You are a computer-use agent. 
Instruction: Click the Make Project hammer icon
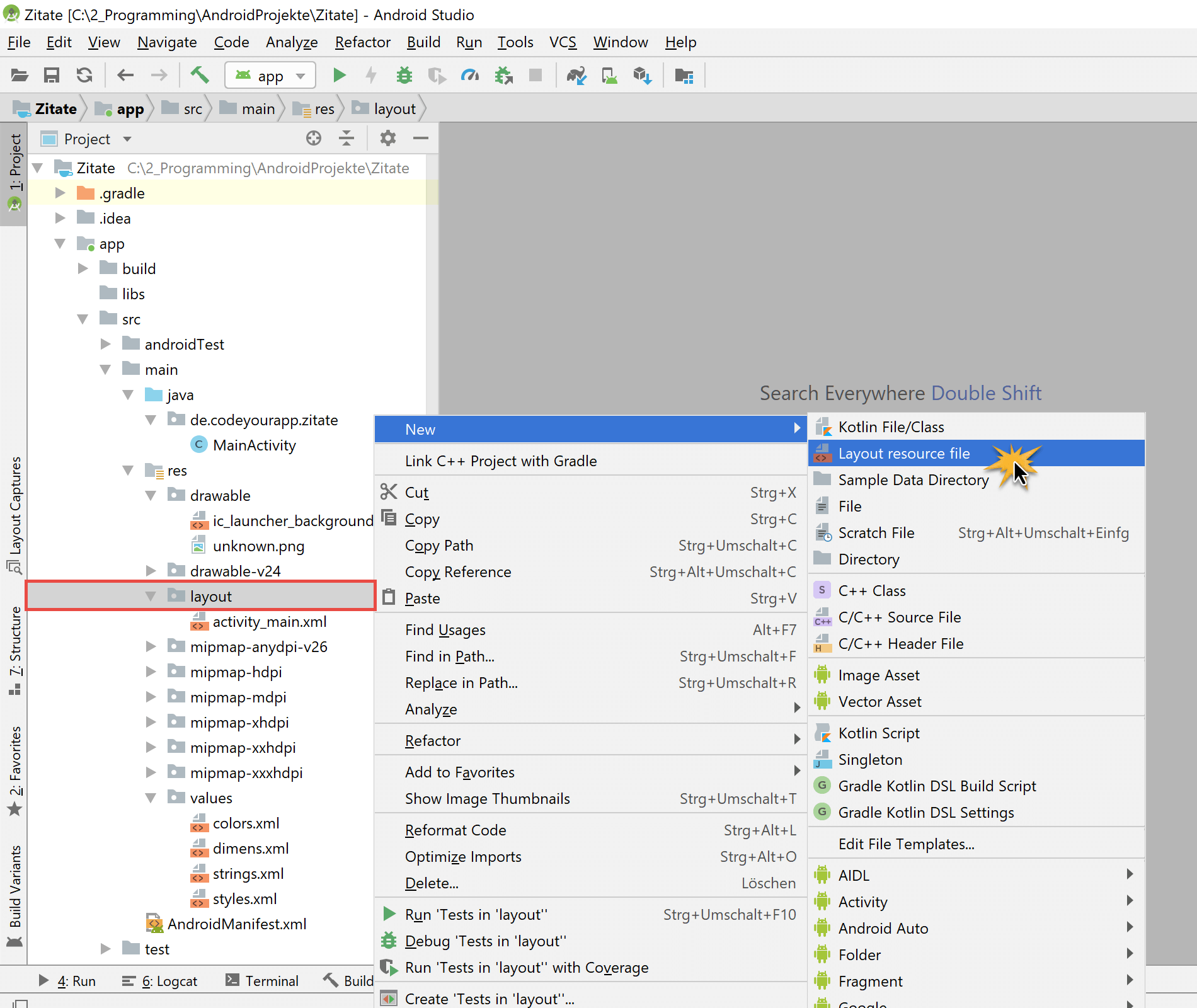click(x=200, y=76)
